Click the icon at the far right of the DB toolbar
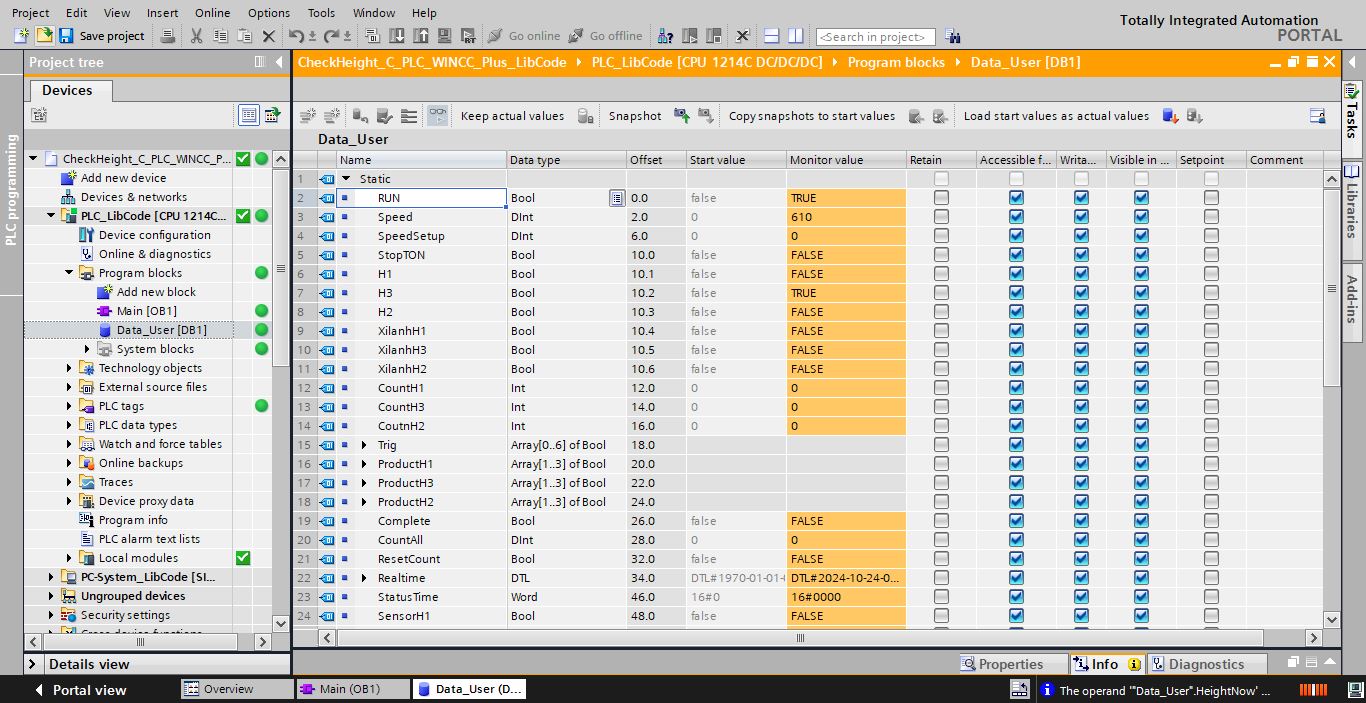1366x703 pixels. tap(1318, 116)
